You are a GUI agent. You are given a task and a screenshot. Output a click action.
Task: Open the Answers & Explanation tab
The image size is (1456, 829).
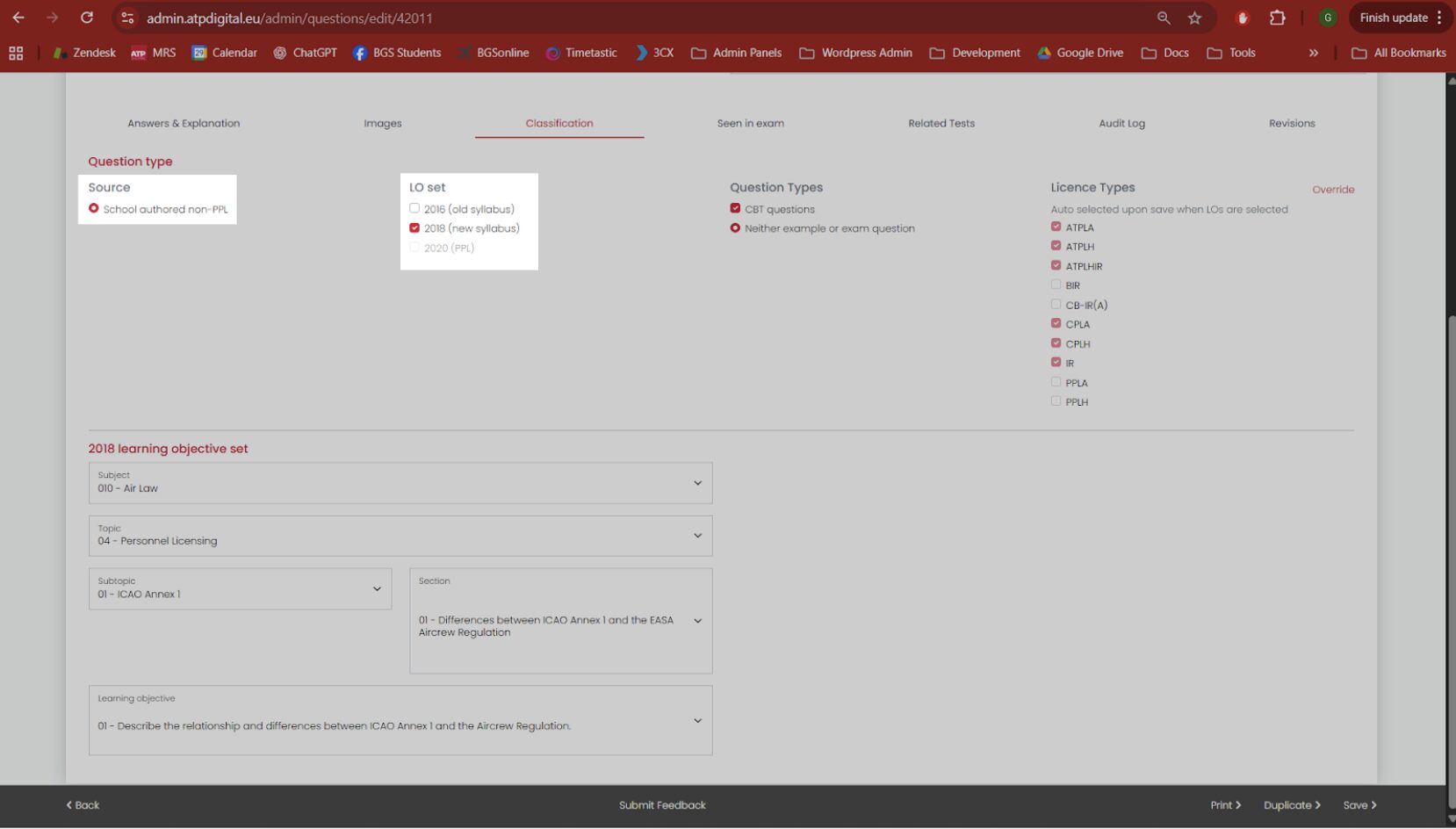pos(184,123)
